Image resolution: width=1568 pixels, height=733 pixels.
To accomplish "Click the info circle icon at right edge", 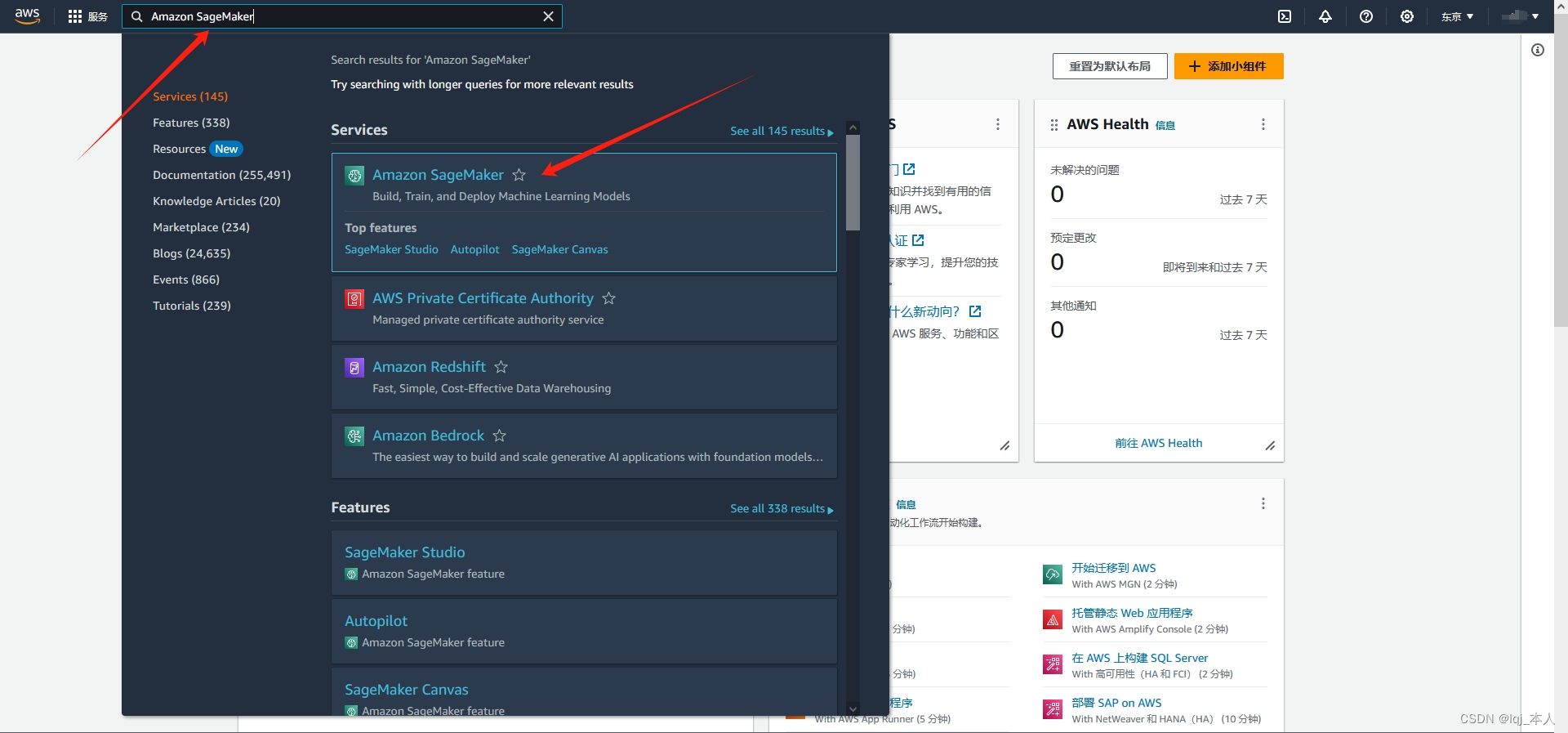I will [x=1538, y=50].
